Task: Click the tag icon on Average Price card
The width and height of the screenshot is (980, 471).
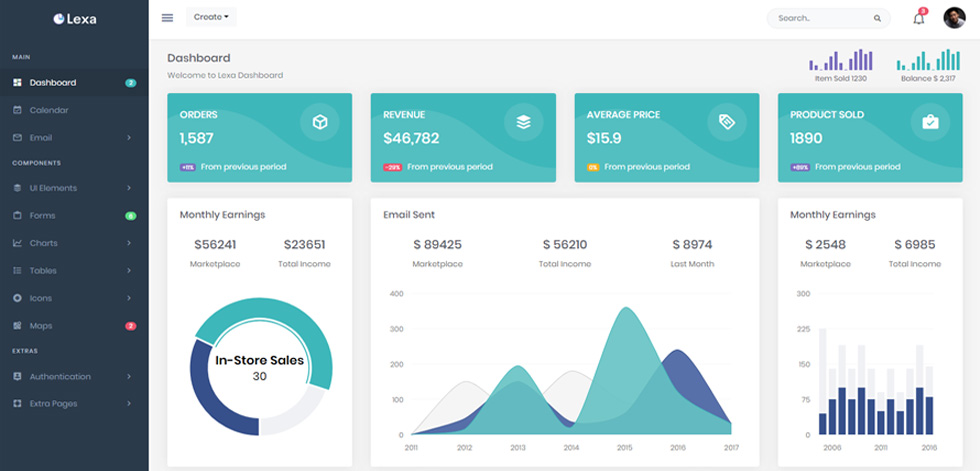Action: 727,122
